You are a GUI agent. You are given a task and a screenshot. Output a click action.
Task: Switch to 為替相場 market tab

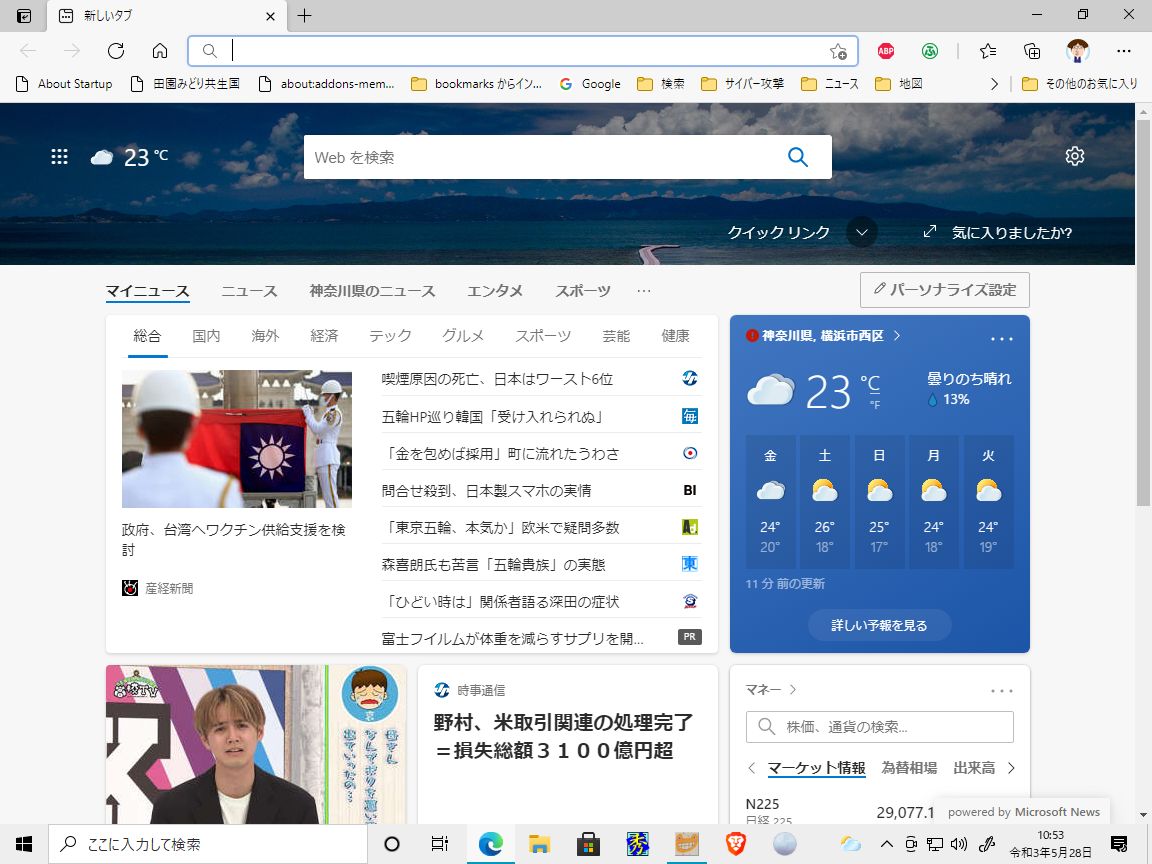pos(909,768)
